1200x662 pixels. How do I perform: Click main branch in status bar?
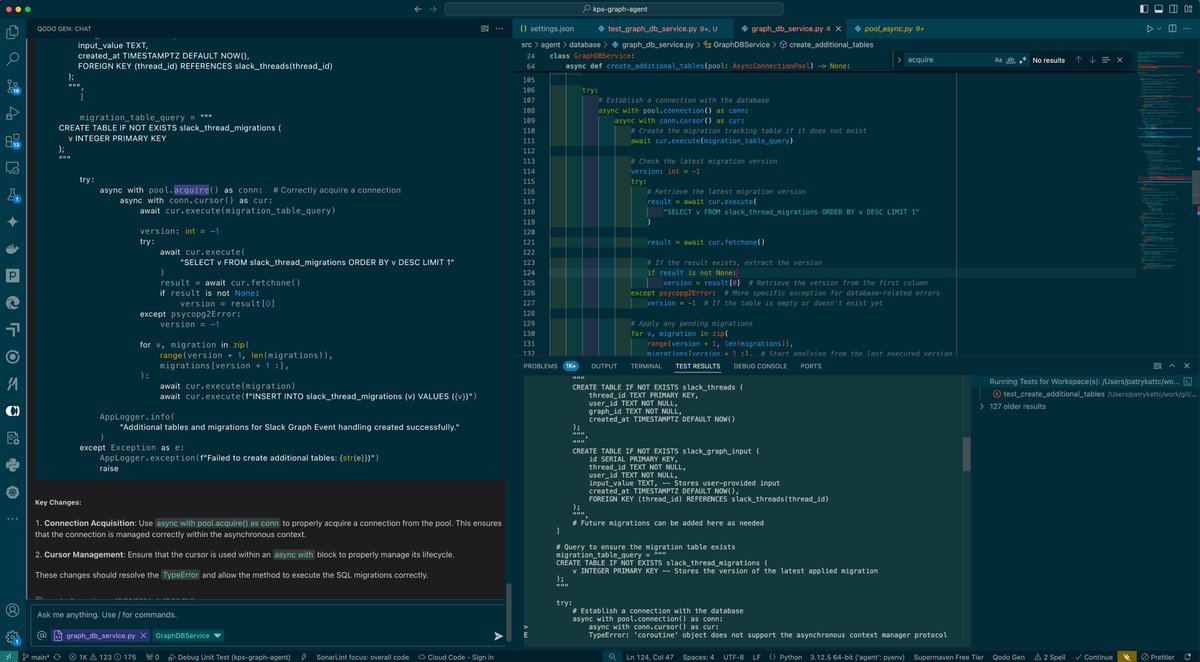[x=34, y=656]
